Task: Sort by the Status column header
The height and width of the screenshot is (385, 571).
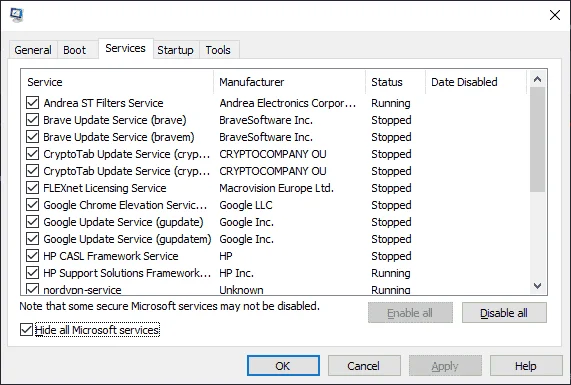Action: 395,82
